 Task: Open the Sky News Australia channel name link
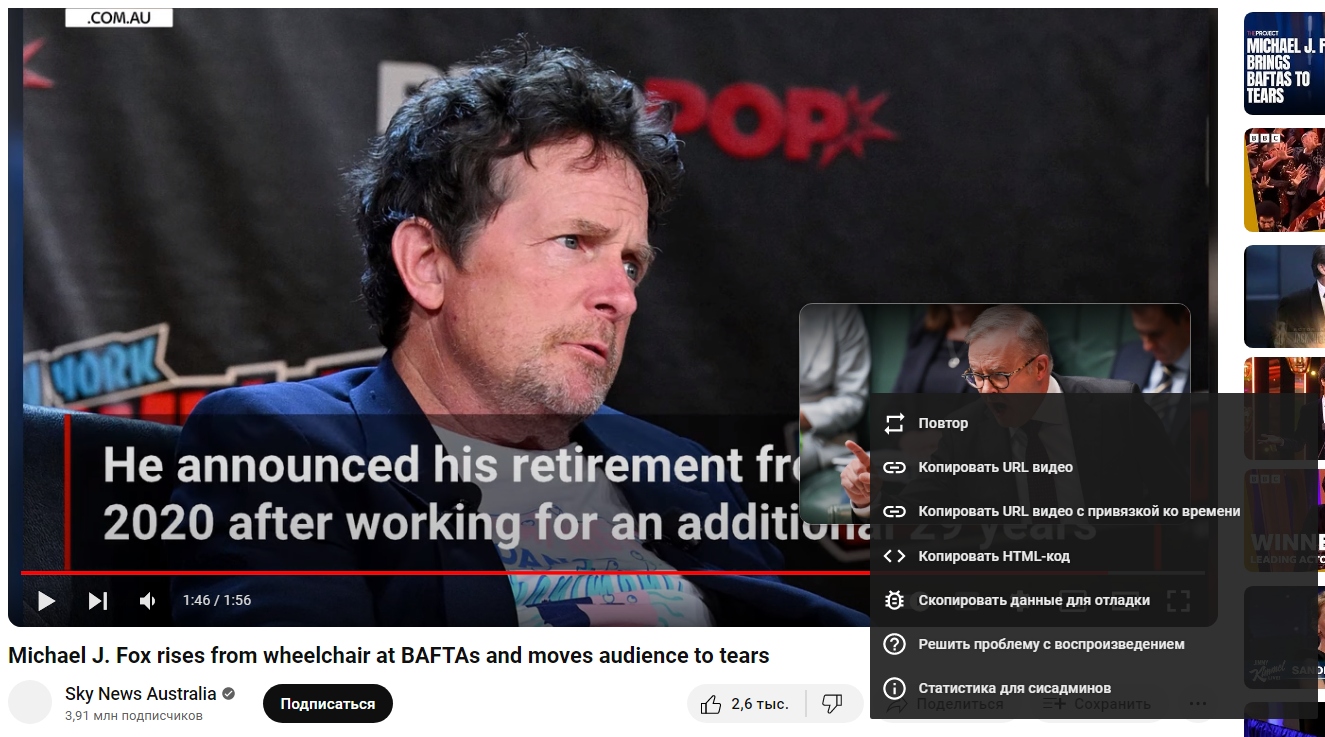(141, 693)
